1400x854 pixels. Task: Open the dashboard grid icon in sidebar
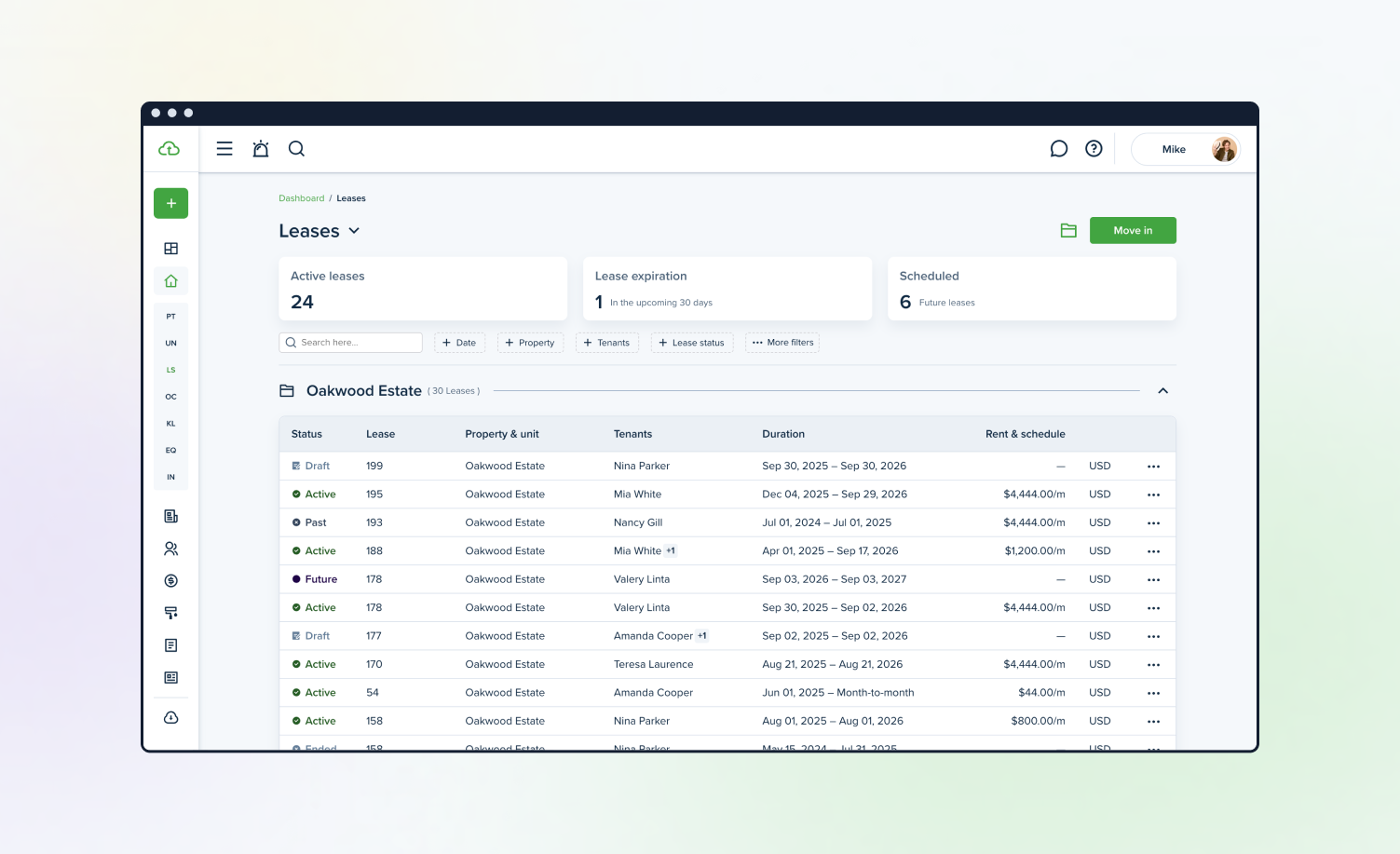170,249
